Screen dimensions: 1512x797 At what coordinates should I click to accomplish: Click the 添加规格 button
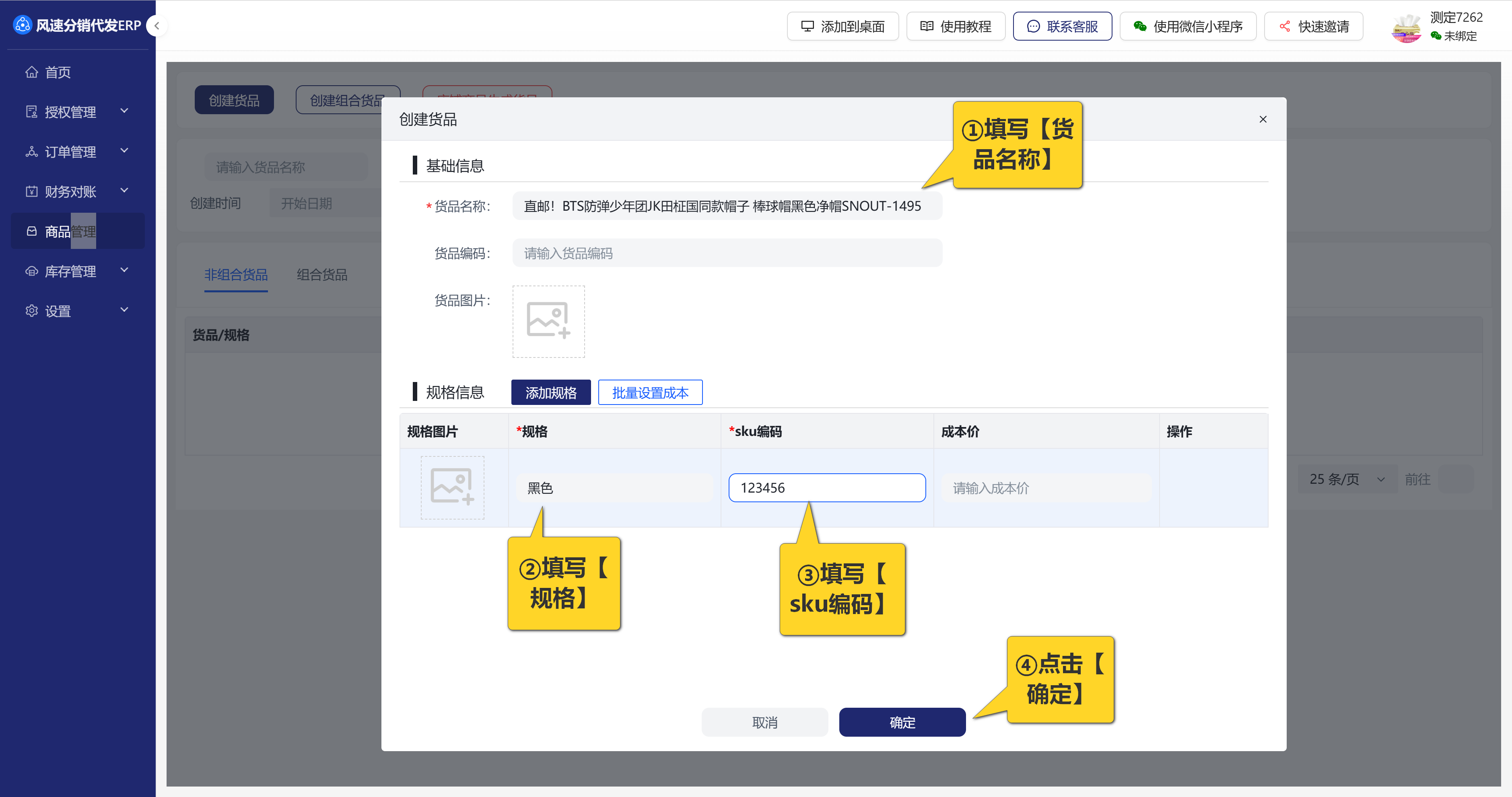tap(550, 392)
